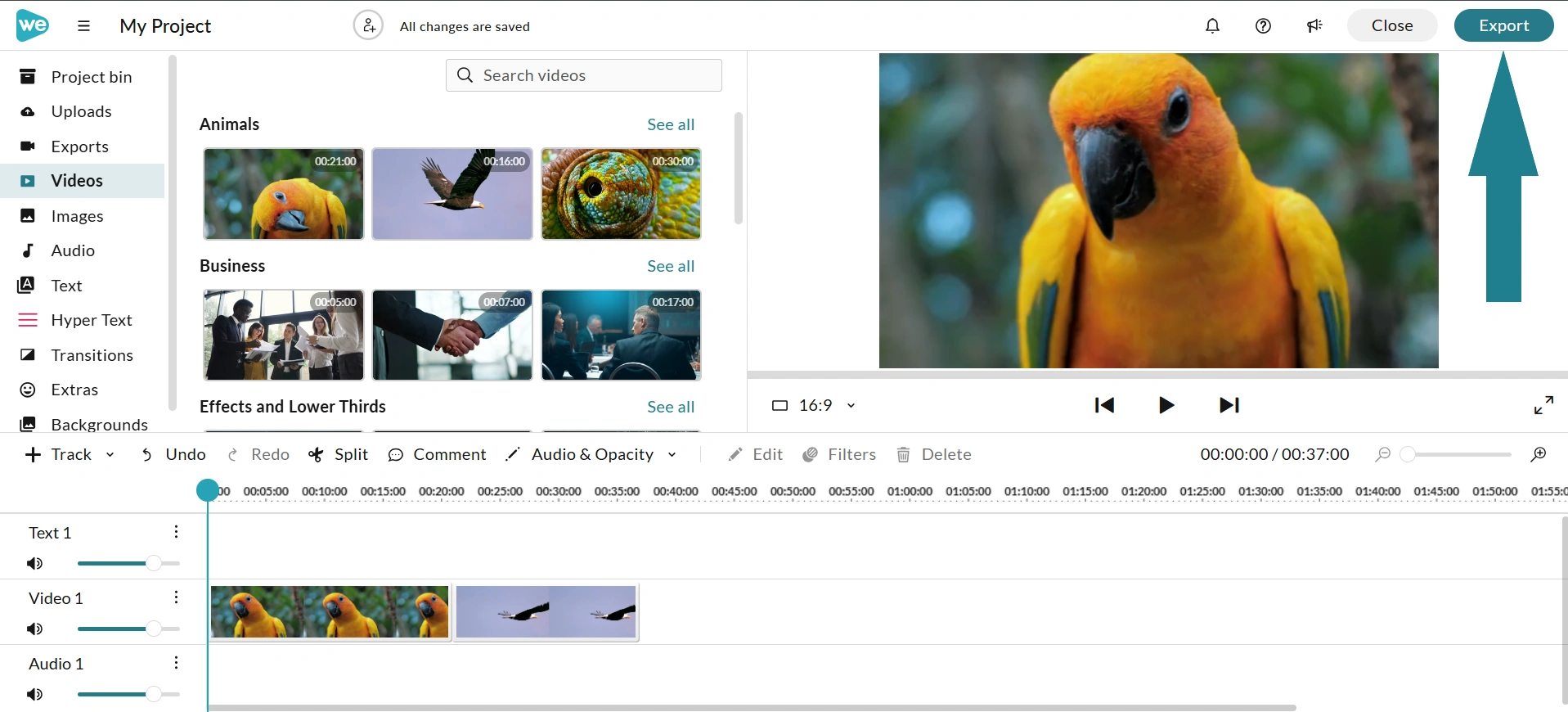This screenshot has height=712, width=1568.
Task: Open Hyper Text panel
Action: click(82, 320)
